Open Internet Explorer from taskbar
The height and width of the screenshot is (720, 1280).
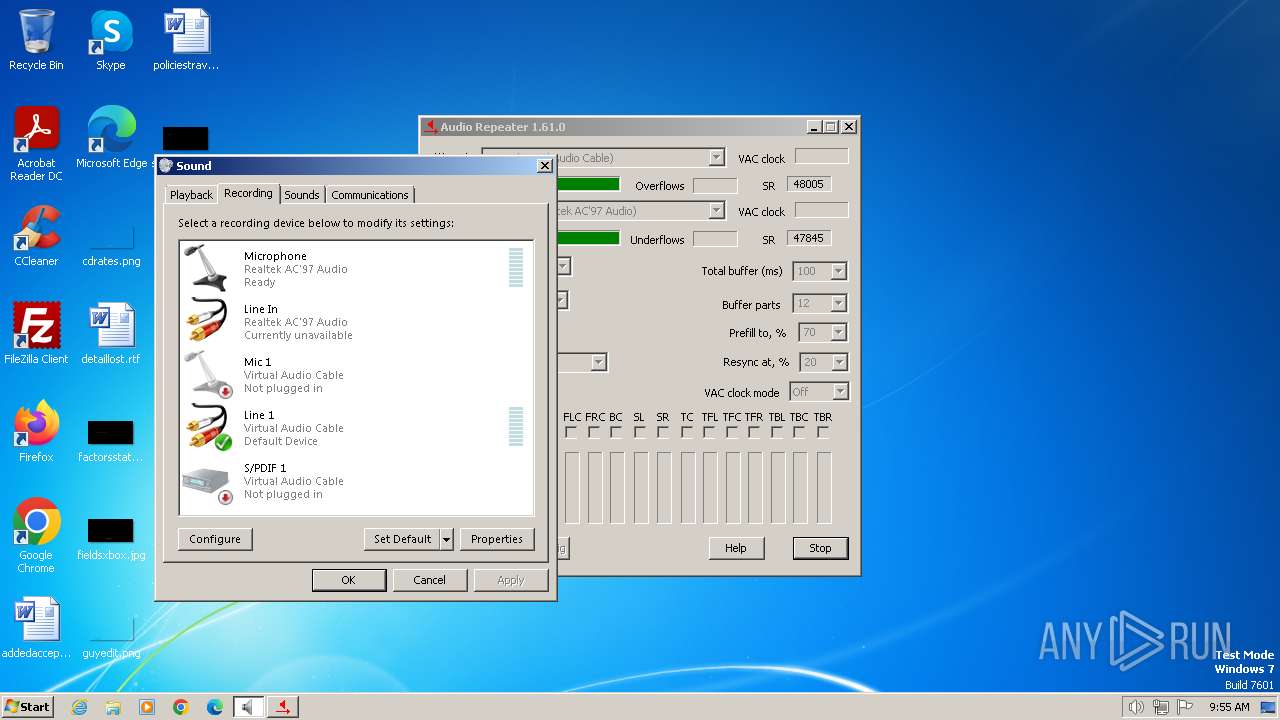click(79, 707)
